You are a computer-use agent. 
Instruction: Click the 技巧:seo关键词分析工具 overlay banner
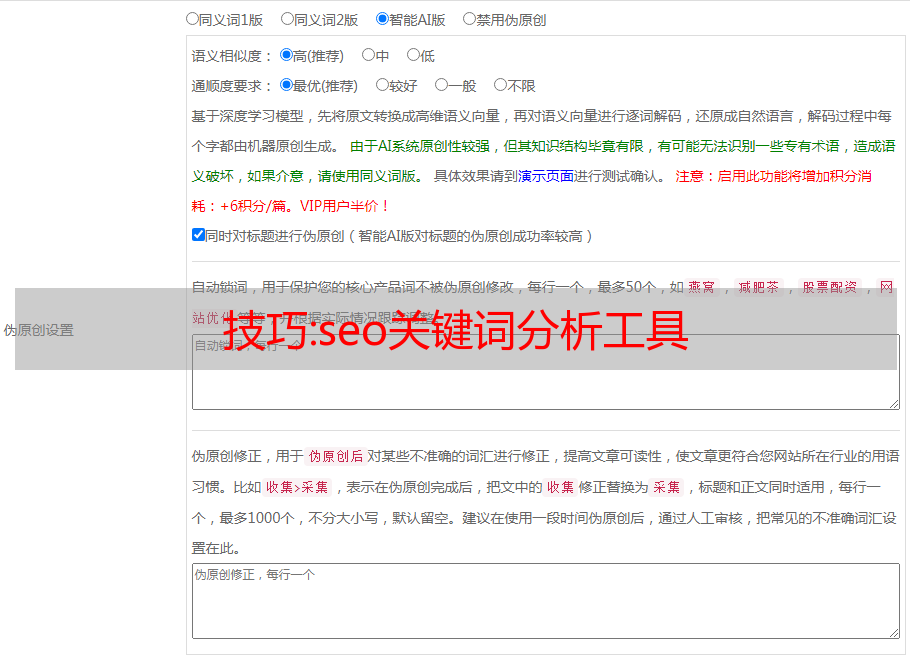point(455,329)
